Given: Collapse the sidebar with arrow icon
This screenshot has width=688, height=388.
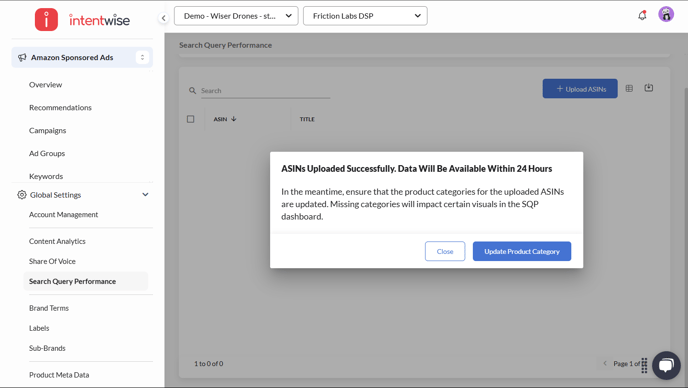Looking at the screenshot, I should [x=163, y=18].
